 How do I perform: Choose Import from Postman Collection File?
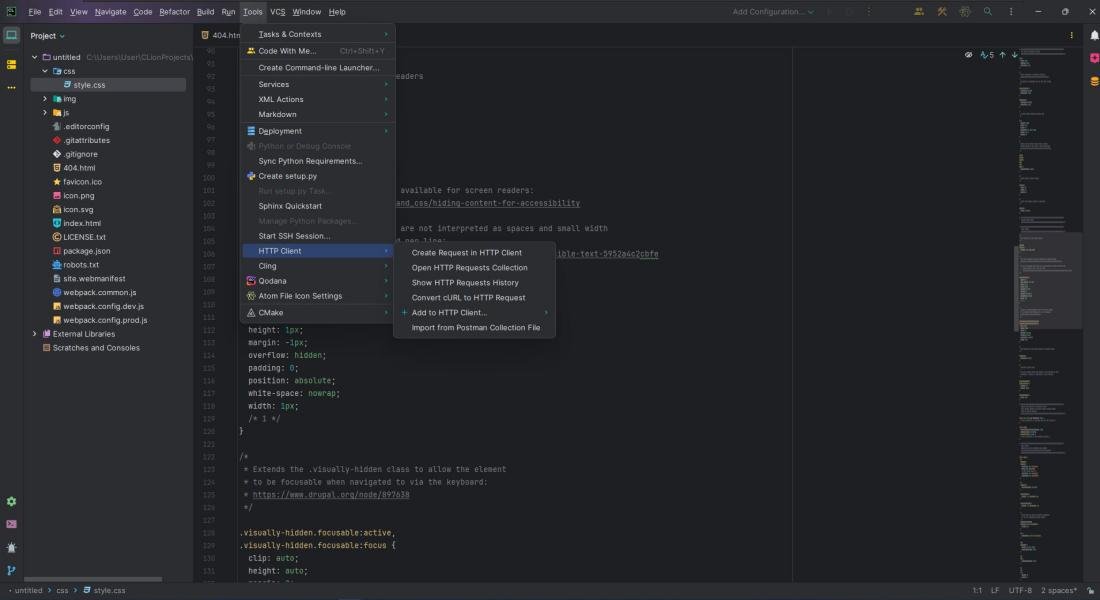pyautogui.click(x=475, y=328)
